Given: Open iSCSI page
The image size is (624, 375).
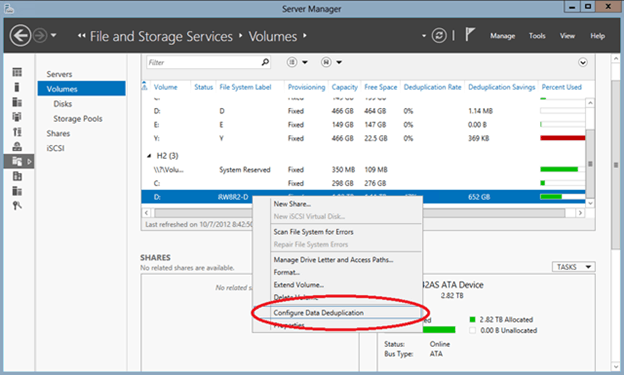Looking at the screenshot, I should [x=55, y=148].
